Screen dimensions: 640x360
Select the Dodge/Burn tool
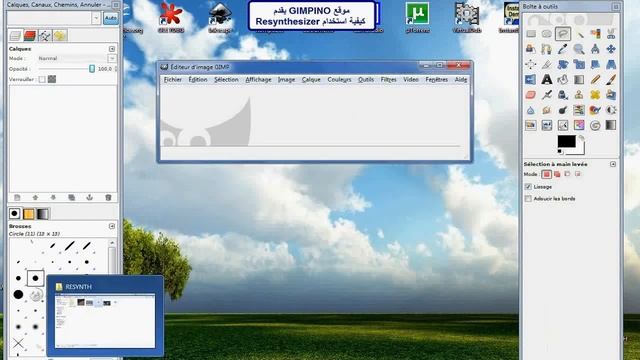[562, 110]
